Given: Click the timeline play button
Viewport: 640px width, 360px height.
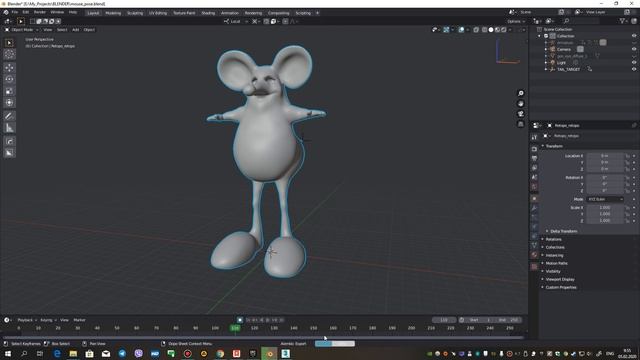Looking at the screenshot, I should tap(268, 320).
